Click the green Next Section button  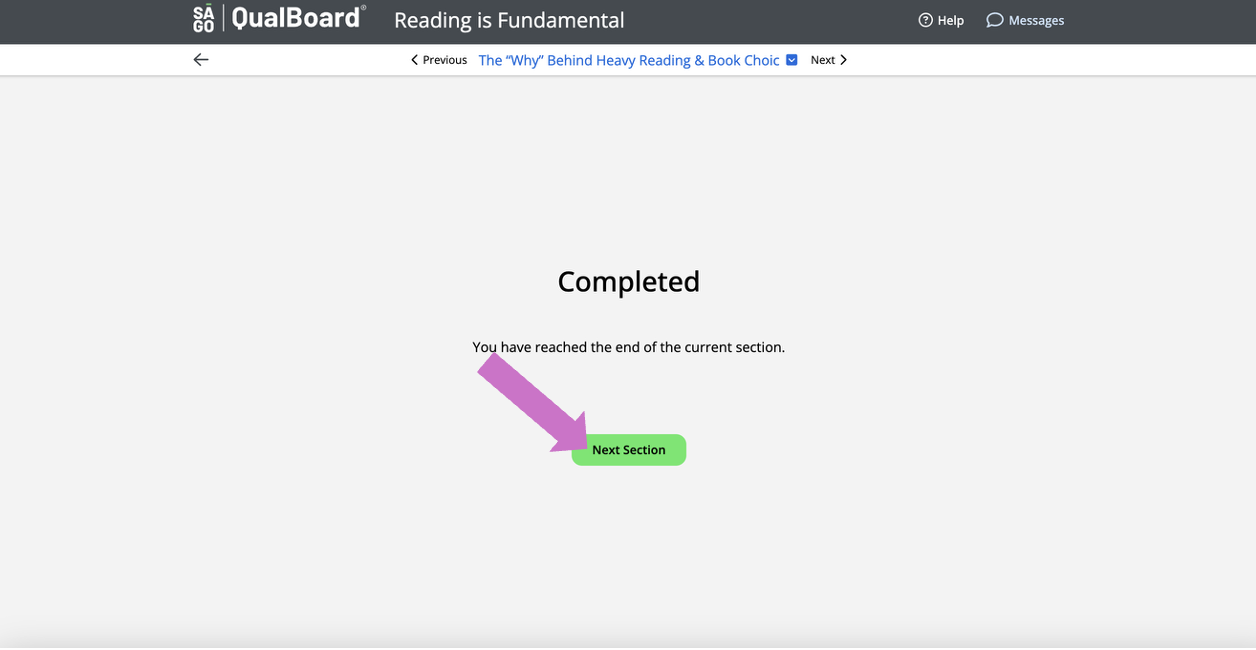[629, 450]
